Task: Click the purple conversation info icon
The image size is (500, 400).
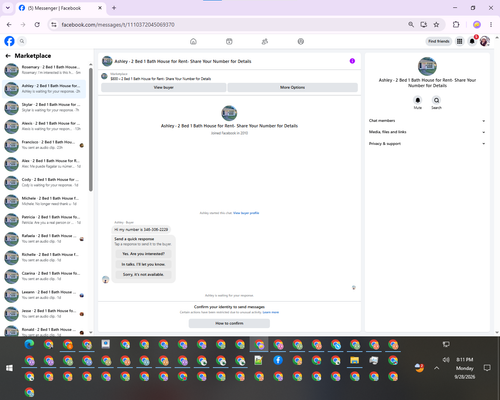Action: click(352, 61)
